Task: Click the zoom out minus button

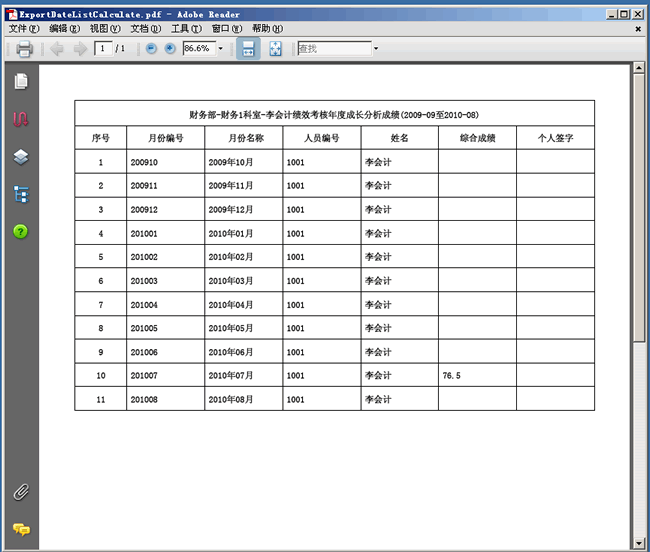Action: pos(151,48)
